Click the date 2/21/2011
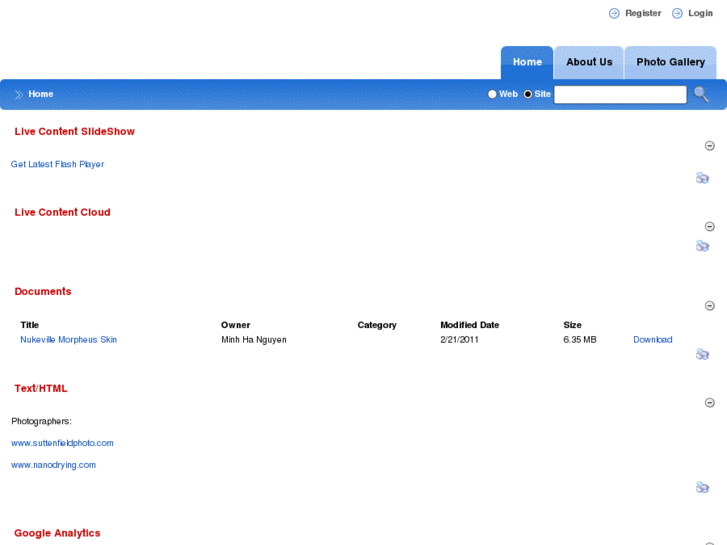The width and height of the screenshot is (727, 545). point(459,340)
